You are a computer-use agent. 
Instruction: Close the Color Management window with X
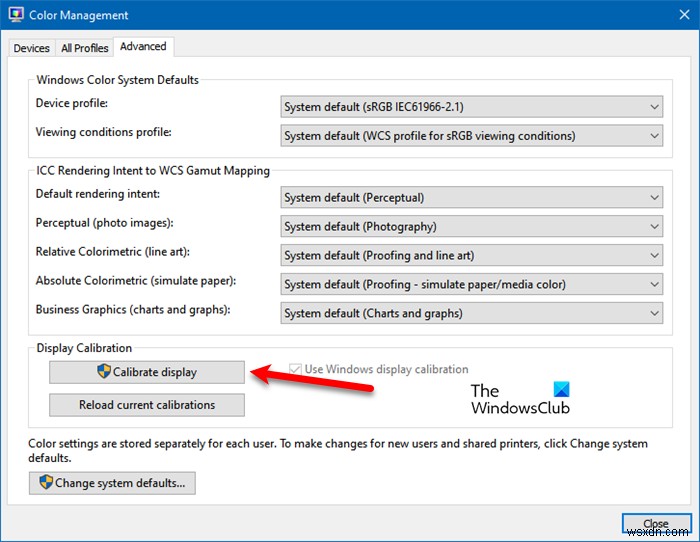684,15
